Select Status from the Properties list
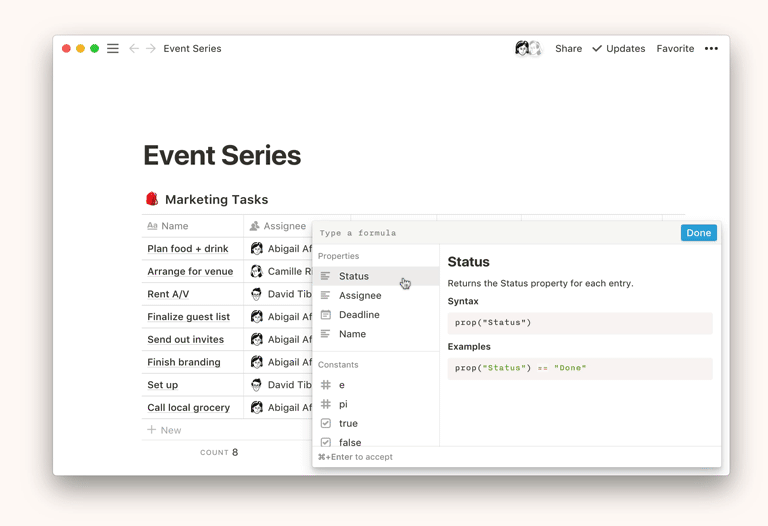Screen dimensions: 768x526 pyautogui.click(x=354, y=276)
